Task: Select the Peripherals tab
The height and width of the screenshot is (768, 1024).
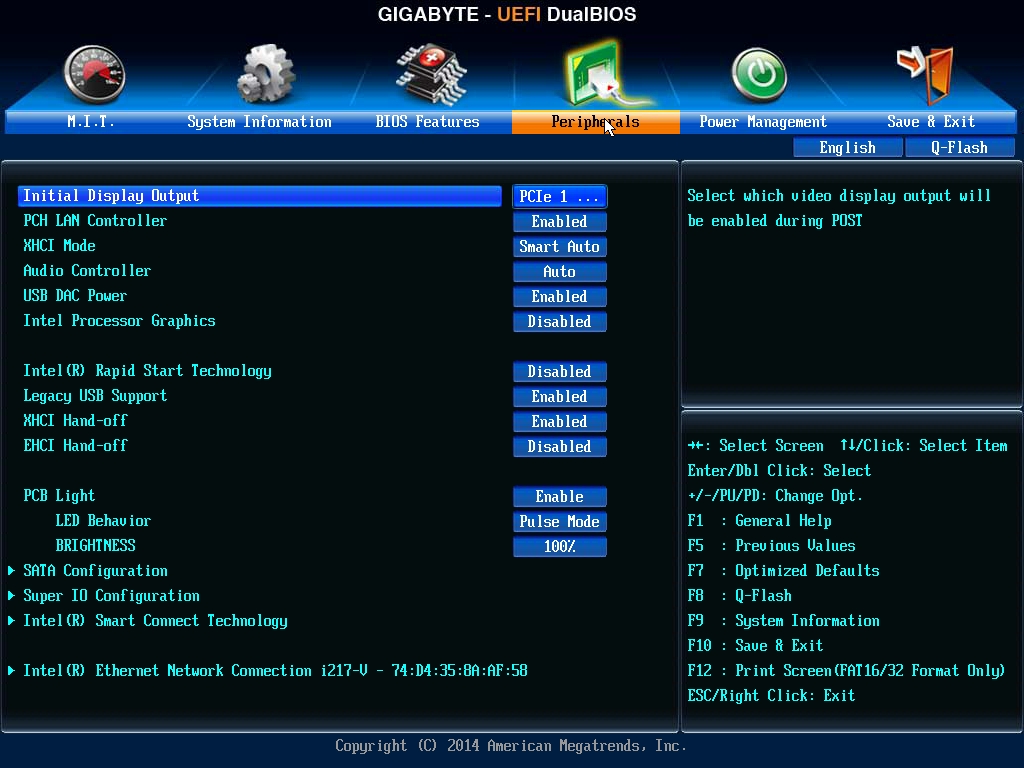Action: [596, 121]
